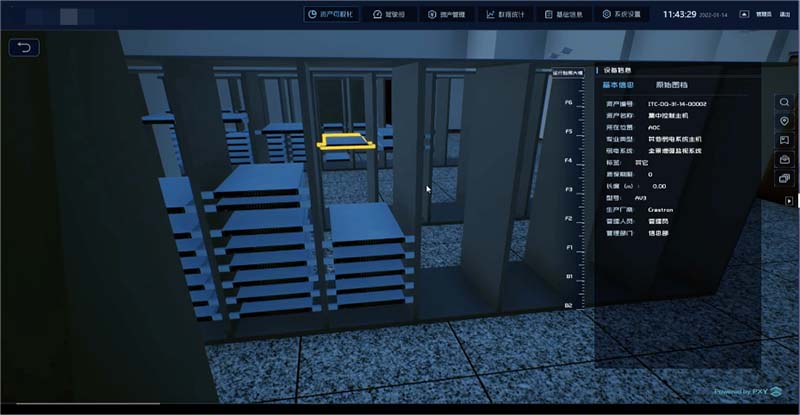Open the briefcase toolbox icon

[783, 159]
